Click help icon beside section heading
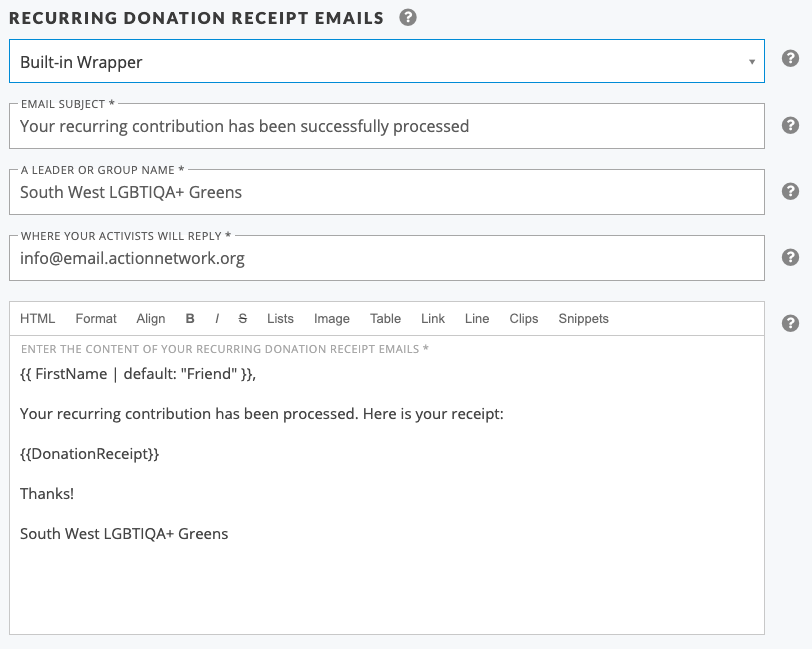The image size is (812, 649). coord(408,18)
